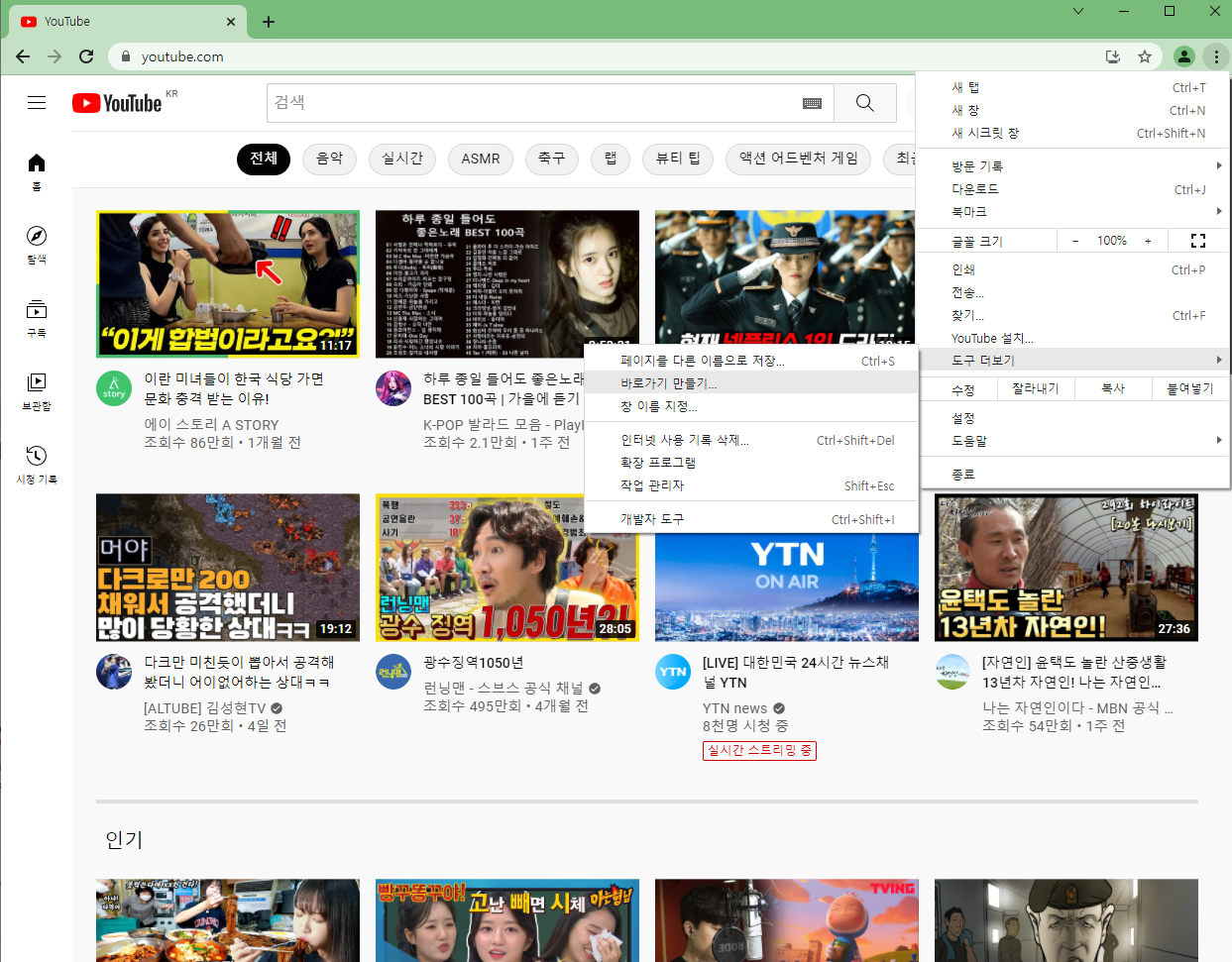This screenshot has width=1232, height=962.
Task: Open tab search chevron in title bar
Action: pyautogui.click(x=1078, y=12)
